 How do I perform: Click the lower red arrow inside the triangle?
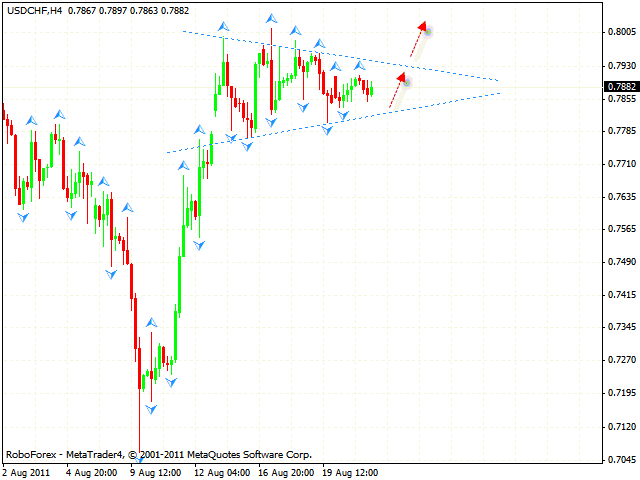tap(397, 90)
